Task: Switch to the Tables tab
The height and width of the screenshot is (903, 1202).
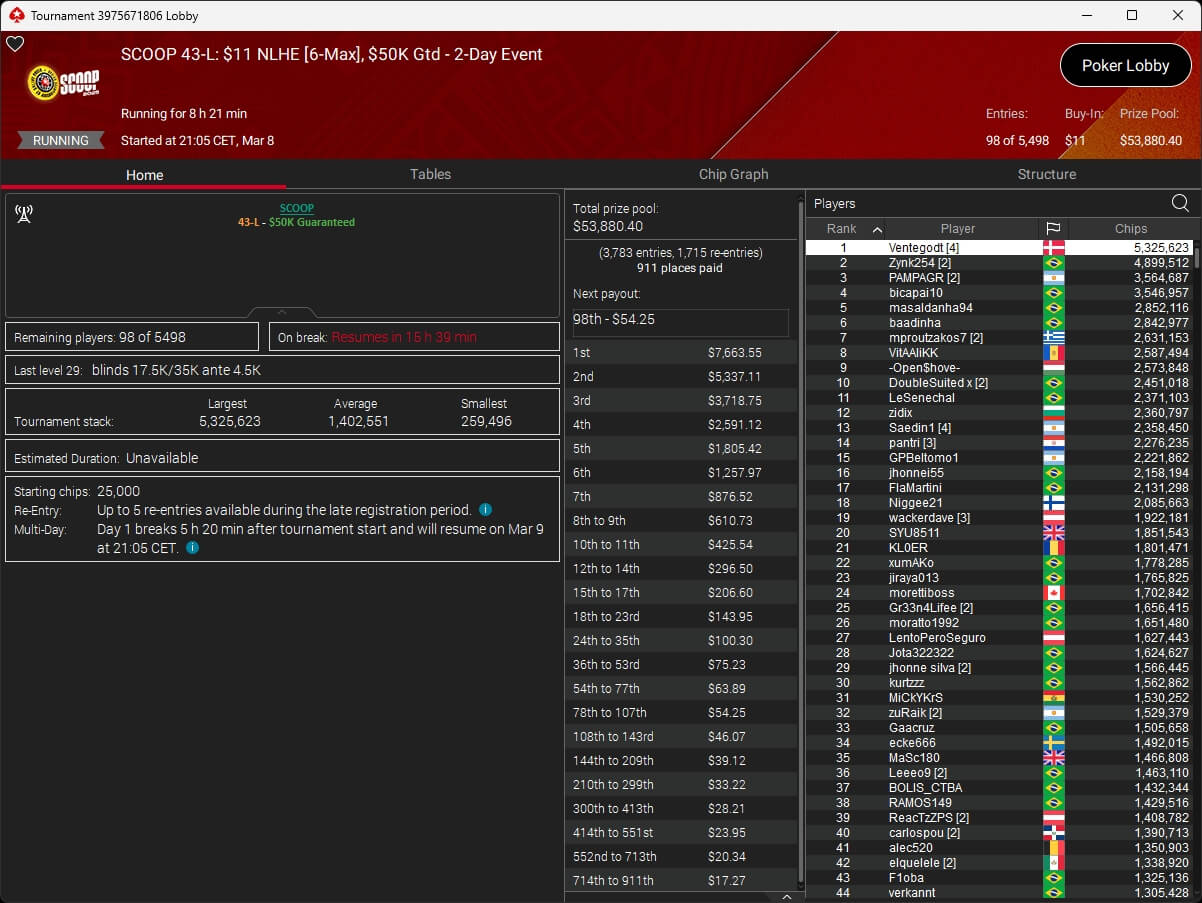Action: click(430, 174)
